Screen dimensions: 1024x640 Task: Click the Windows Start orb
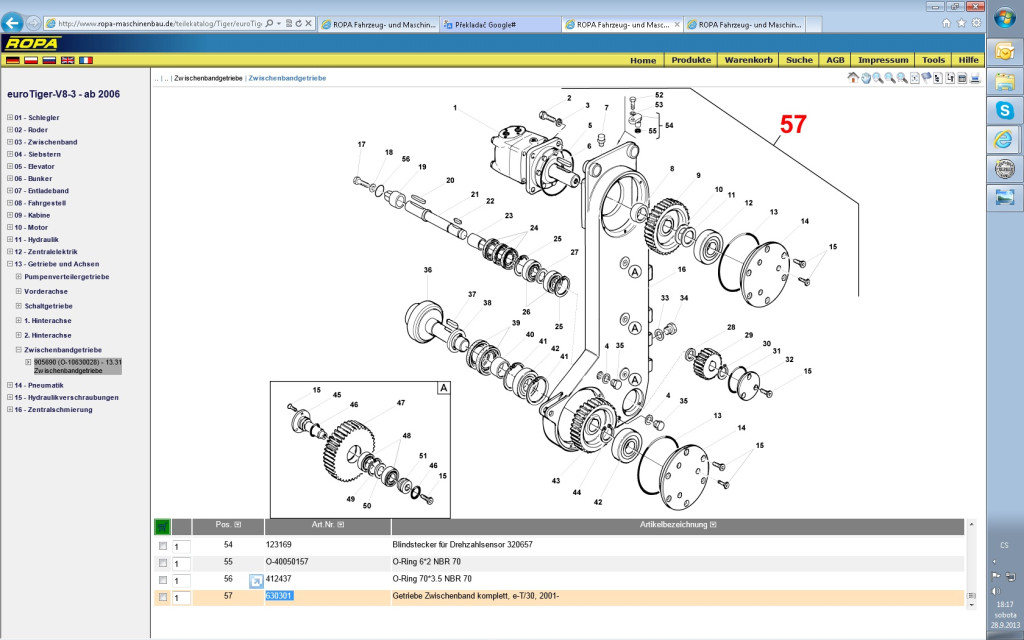coord(1004,18)
